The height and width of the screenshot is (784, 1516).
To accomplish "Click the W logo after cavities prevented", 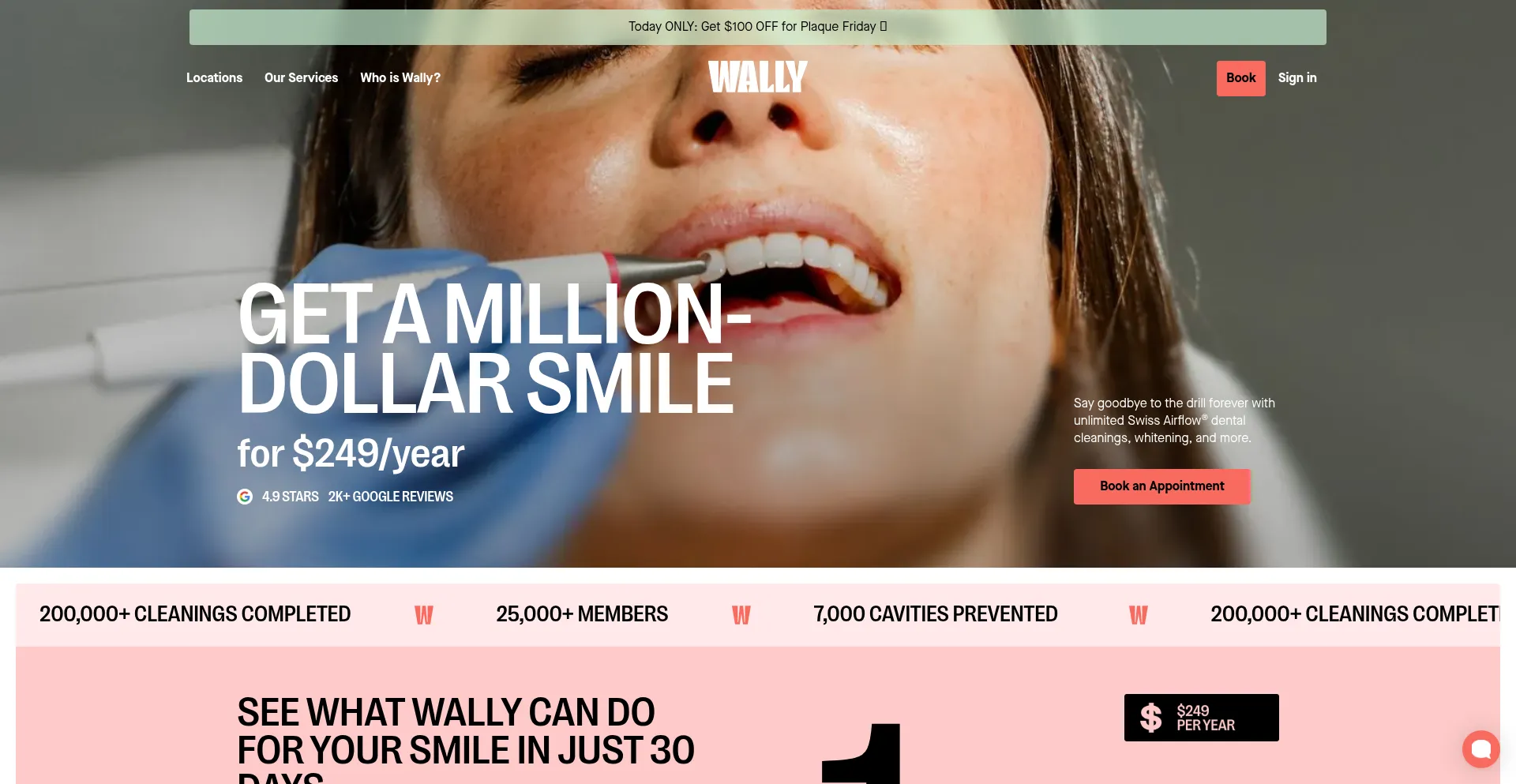I will pos(1138,615).
